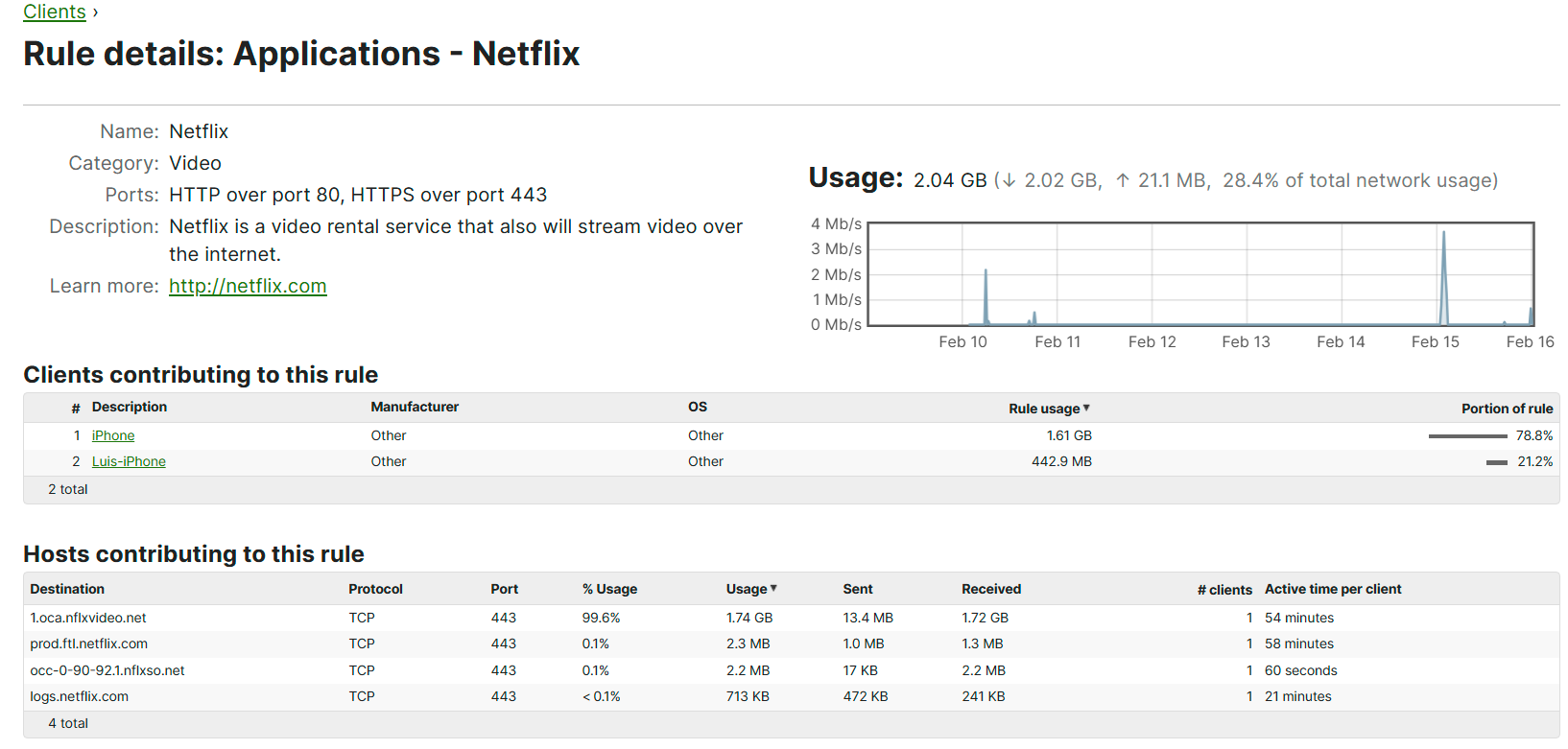Sort hosts table by Received header
This screenshot has height=749, width=1568.
point(991,589)
